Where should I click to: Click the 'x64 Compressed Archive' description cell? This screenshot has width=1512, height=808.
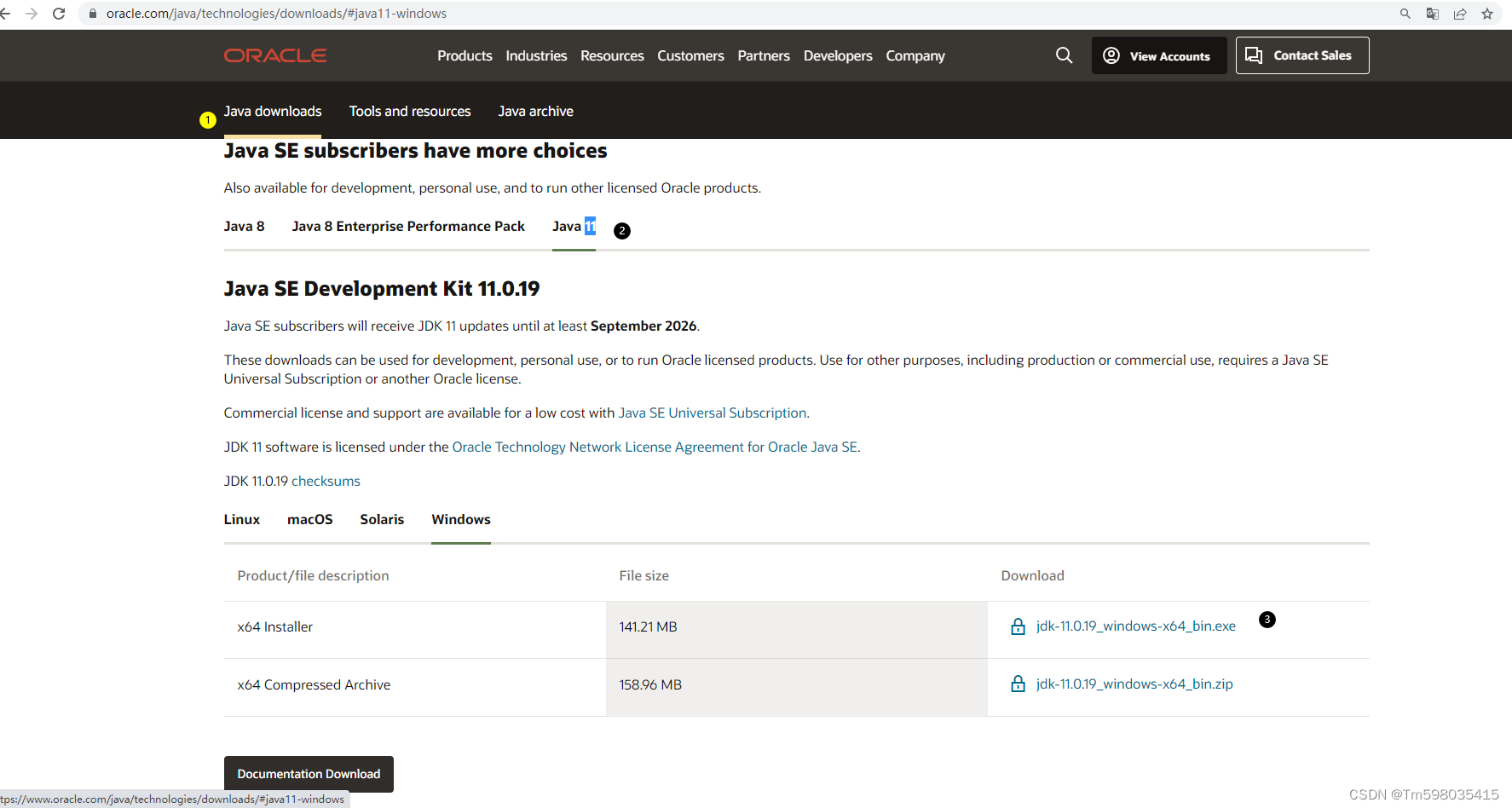coord(414,688)
